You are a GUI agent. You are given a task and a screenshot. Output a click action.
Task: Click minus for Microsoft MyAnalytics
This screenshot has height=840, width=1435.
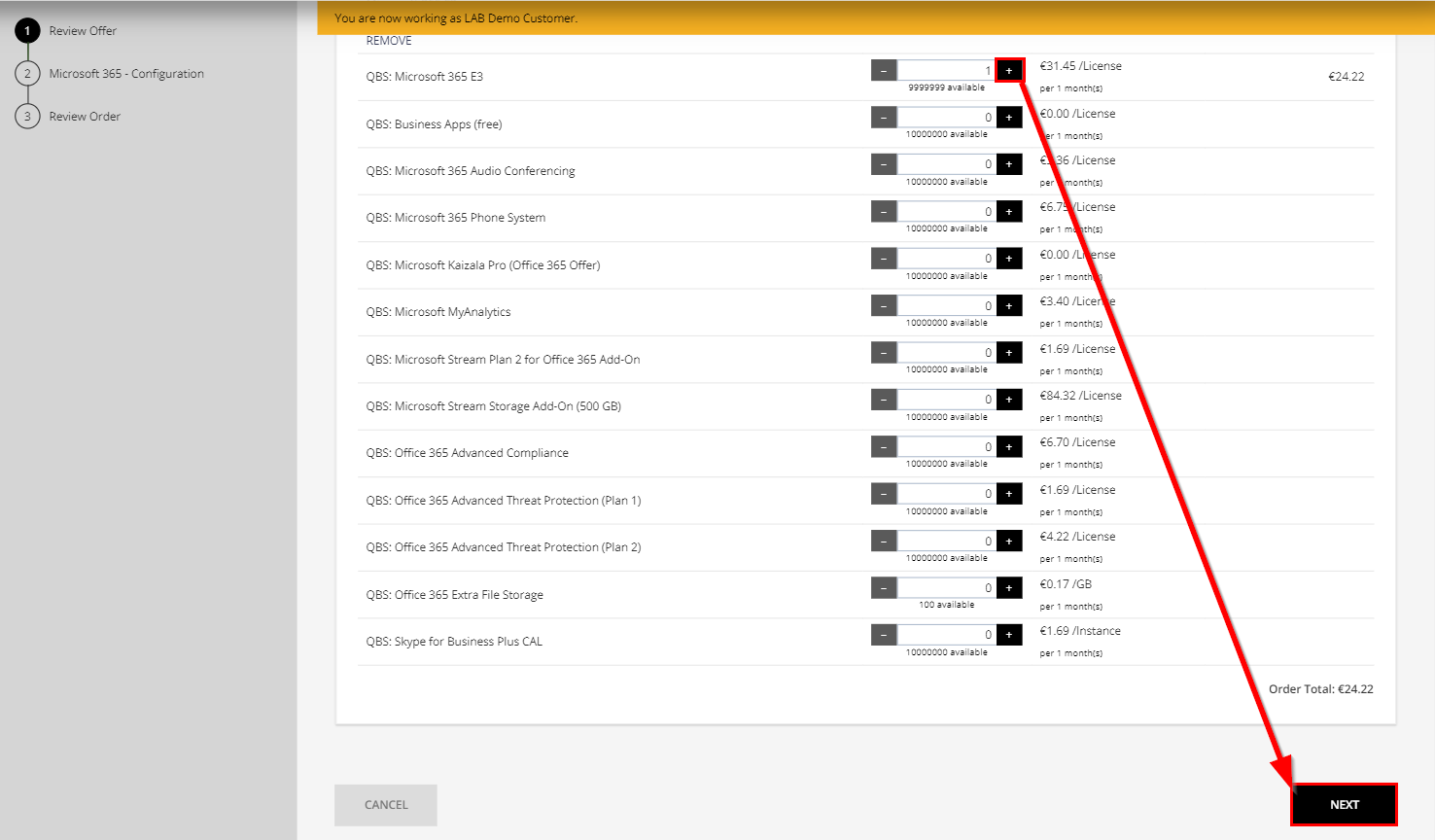click(884, 305)
